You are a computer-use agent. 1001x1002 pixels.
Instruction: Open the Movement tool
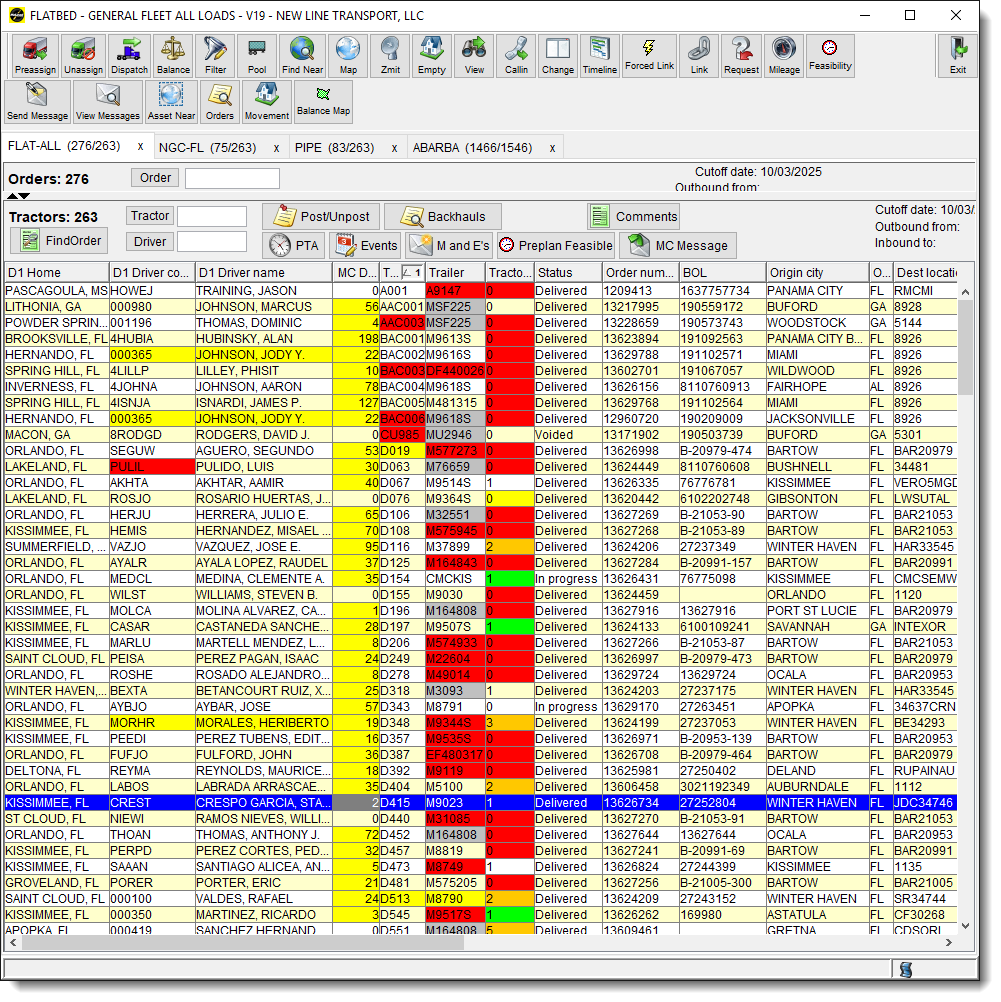[267, 102]
